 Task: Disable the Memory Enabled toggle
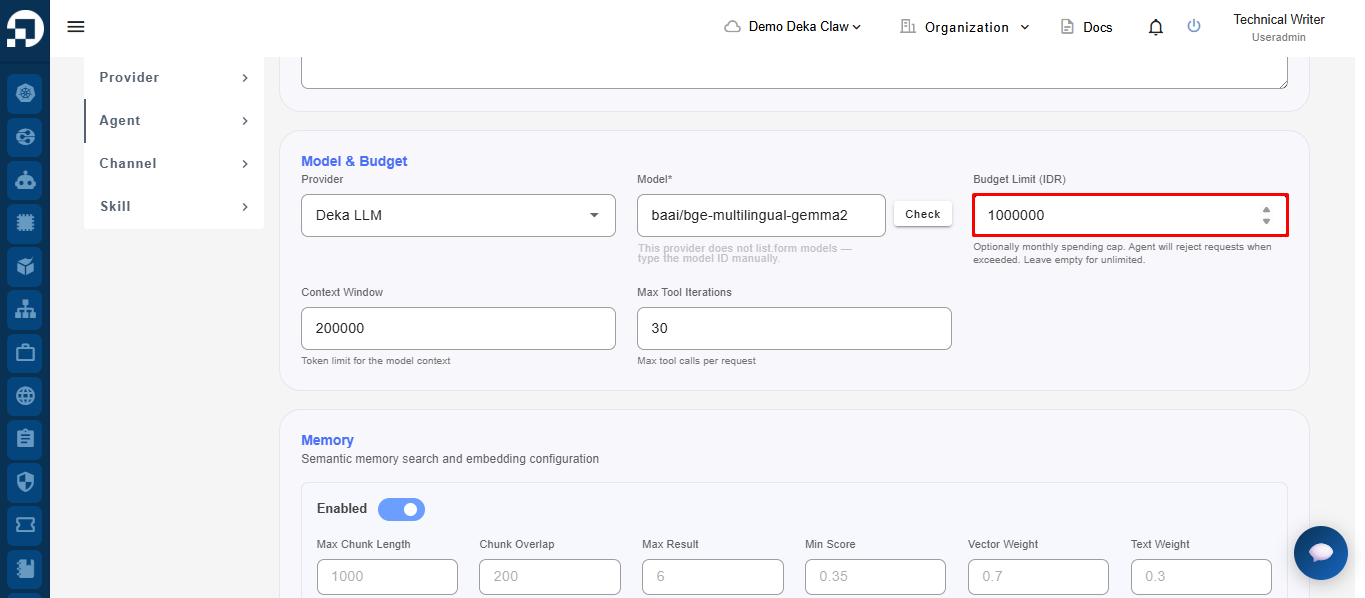pyautogui.click(x=401, y=509)
